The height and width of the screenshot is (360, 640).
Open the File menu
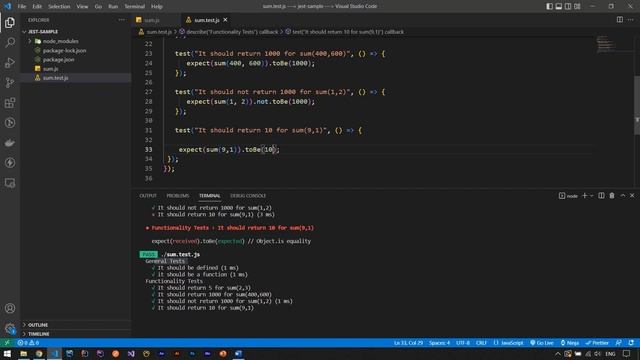click(x=22, y=6)
